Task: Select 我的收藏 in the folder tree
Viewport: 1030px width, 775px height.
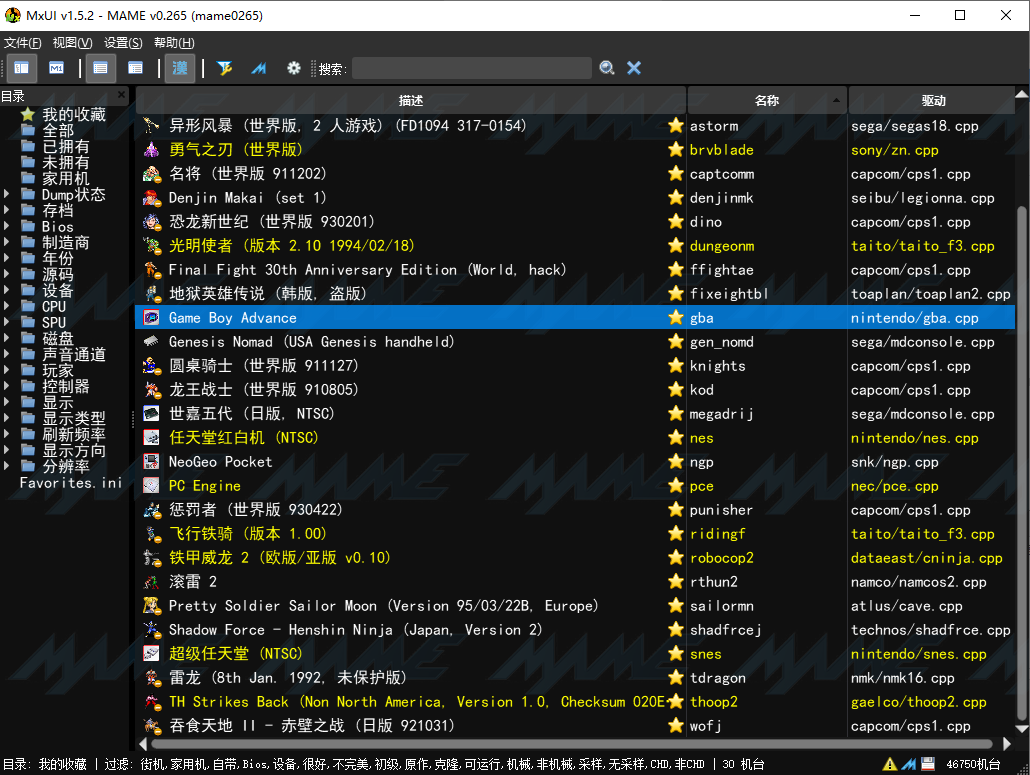Action: click(74, 115)
